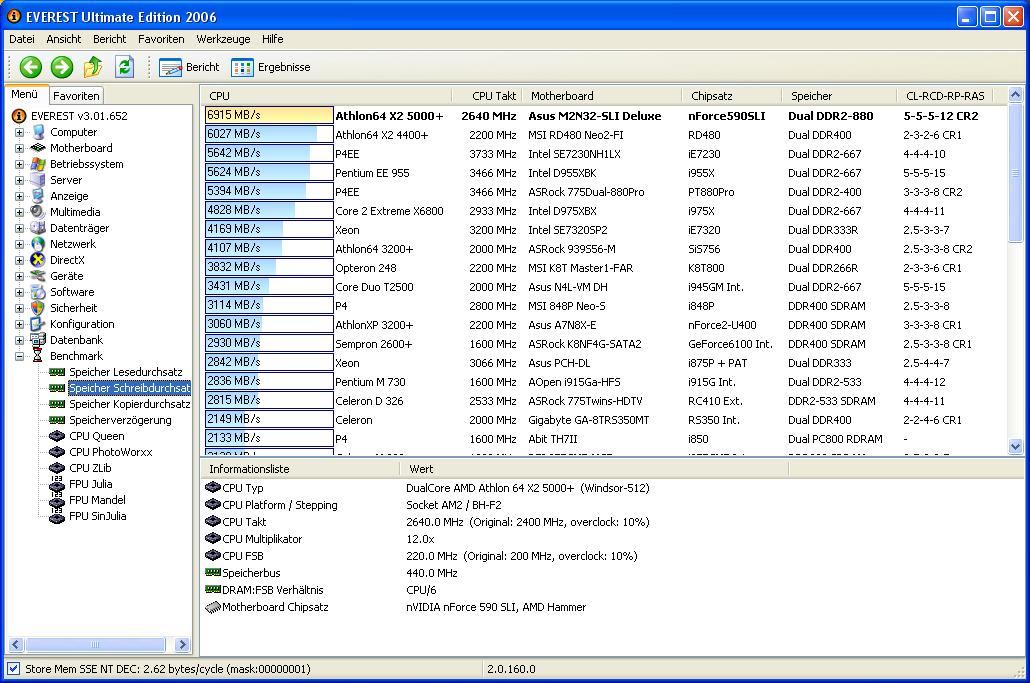The image size is (1030, 683).
Task: Switch to the Favoriten sidebar tab
Action: pyautogui.click(x=76, y=96)
